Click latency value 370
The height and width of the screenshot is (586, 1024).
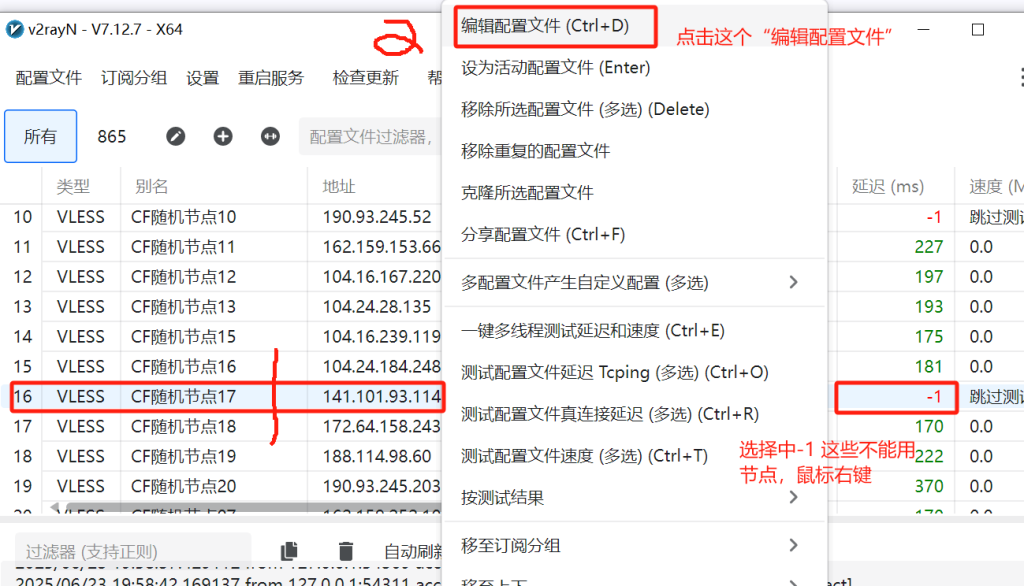point(929,486)
